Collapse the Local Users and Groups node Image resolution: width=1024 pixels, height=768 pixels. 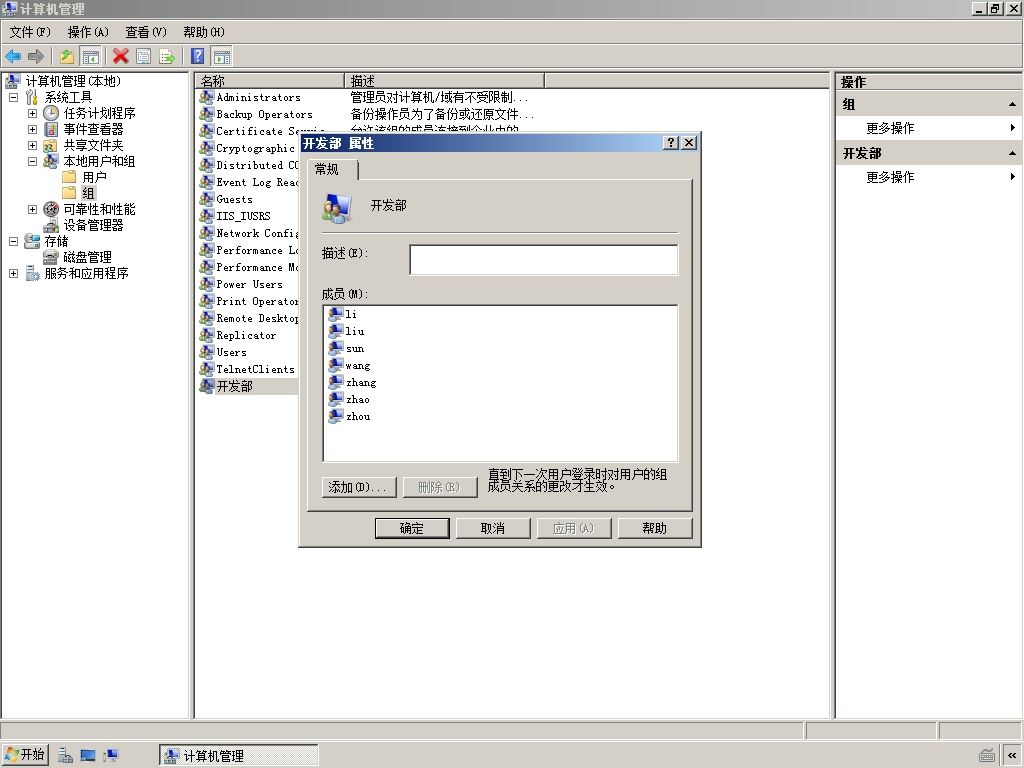tap(32, 161)
